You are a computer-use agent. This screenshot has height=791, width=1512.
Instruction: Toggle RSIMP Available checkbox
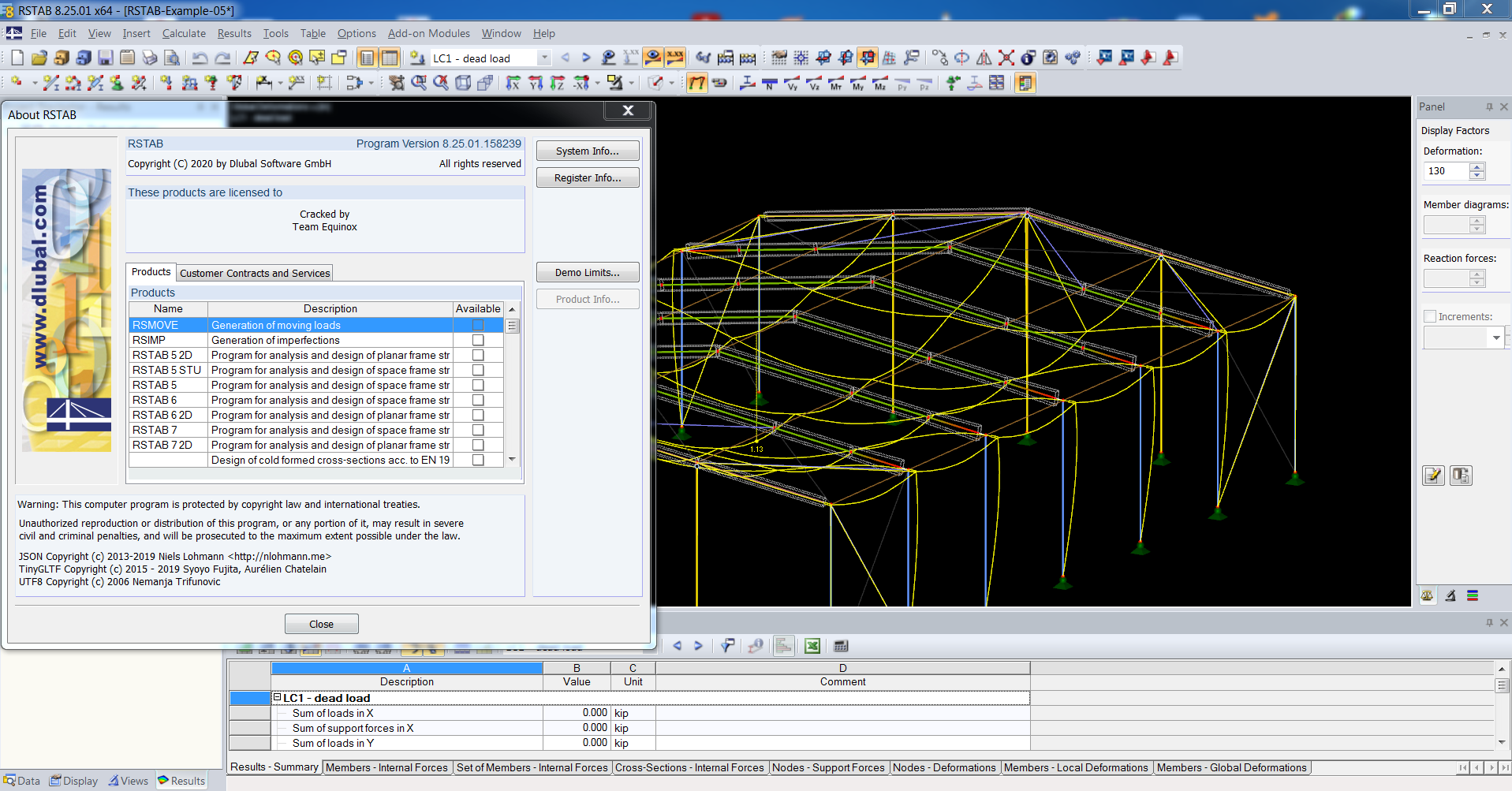point(478,340)
